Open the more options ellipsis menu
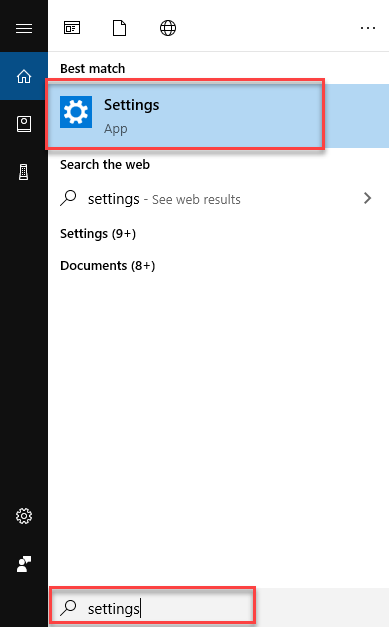Screen dimensions: 389x627 pos(368,28)
